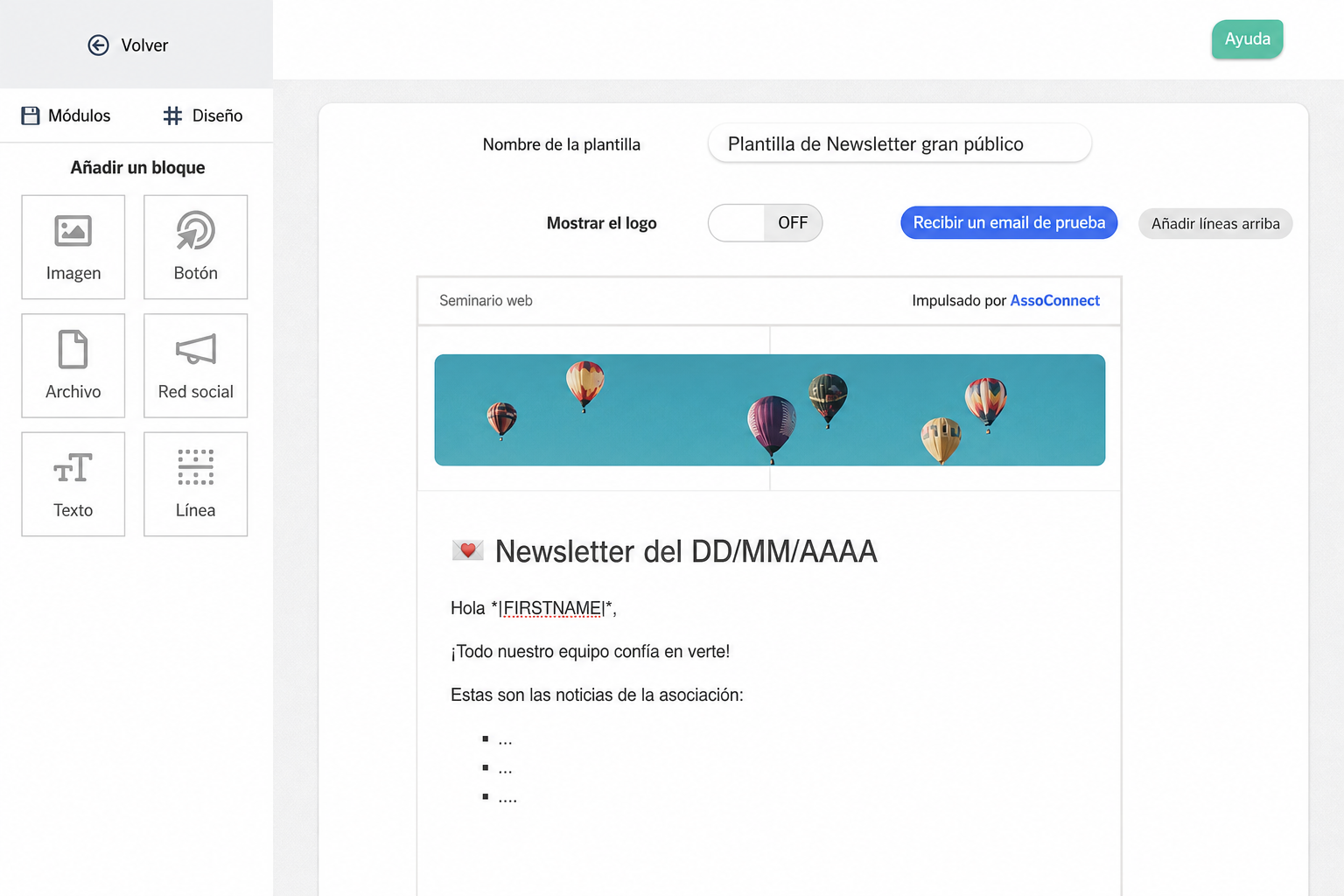The width and height of the screenshot is (1344, 896).
Task: Select the Seminario web header text
Action: (486, 301)
